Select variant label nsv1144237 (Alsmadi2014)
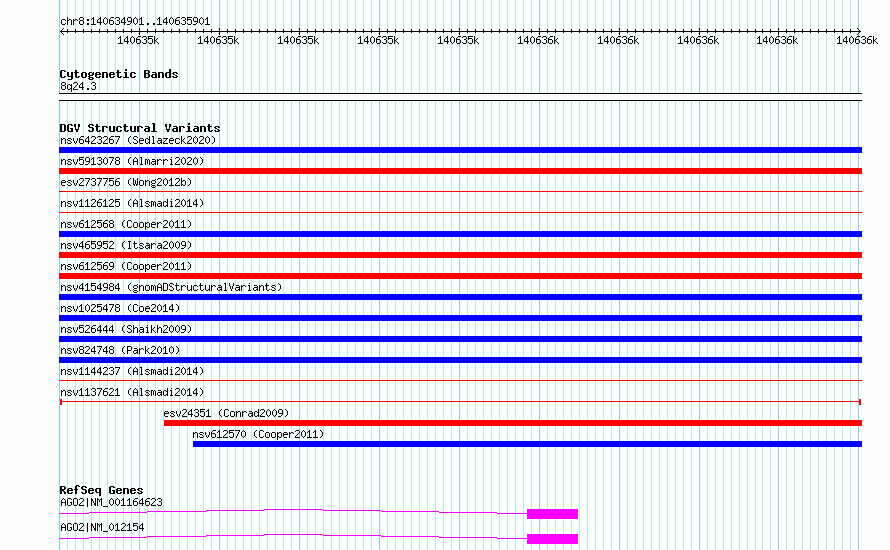The height and width of the screenshot is (550, 890). pyautogui.click(x=132, y=371)
